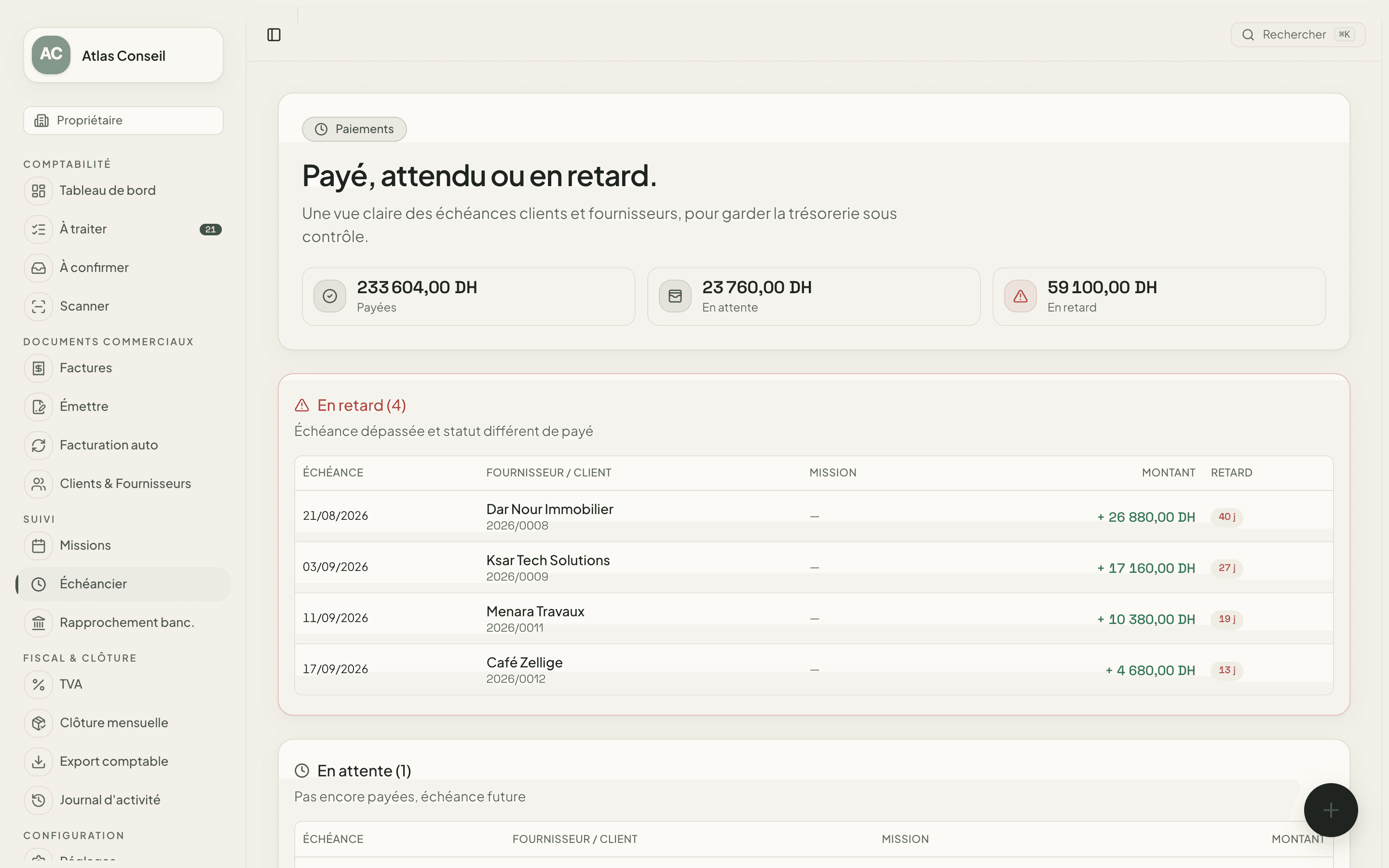Click the 21 badge on À traiter
This screenshot has width=1389, height=868.
coord(211,230)
